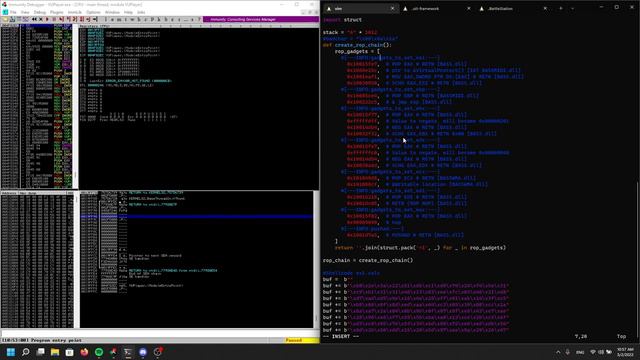Open the Help menu in Immunity Debugger

coord(128,12)
